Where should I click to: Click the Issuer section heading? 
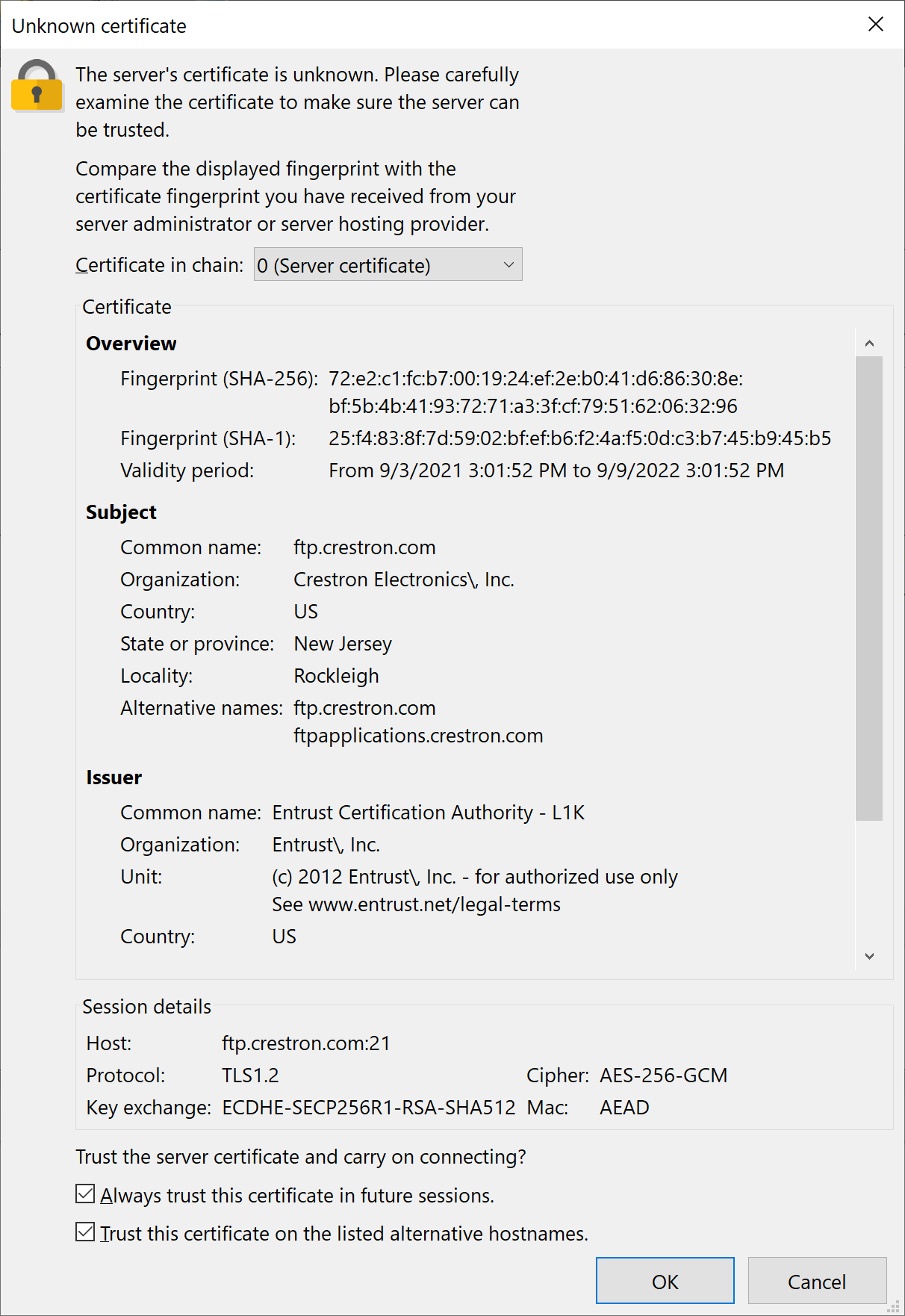(113, 778)
